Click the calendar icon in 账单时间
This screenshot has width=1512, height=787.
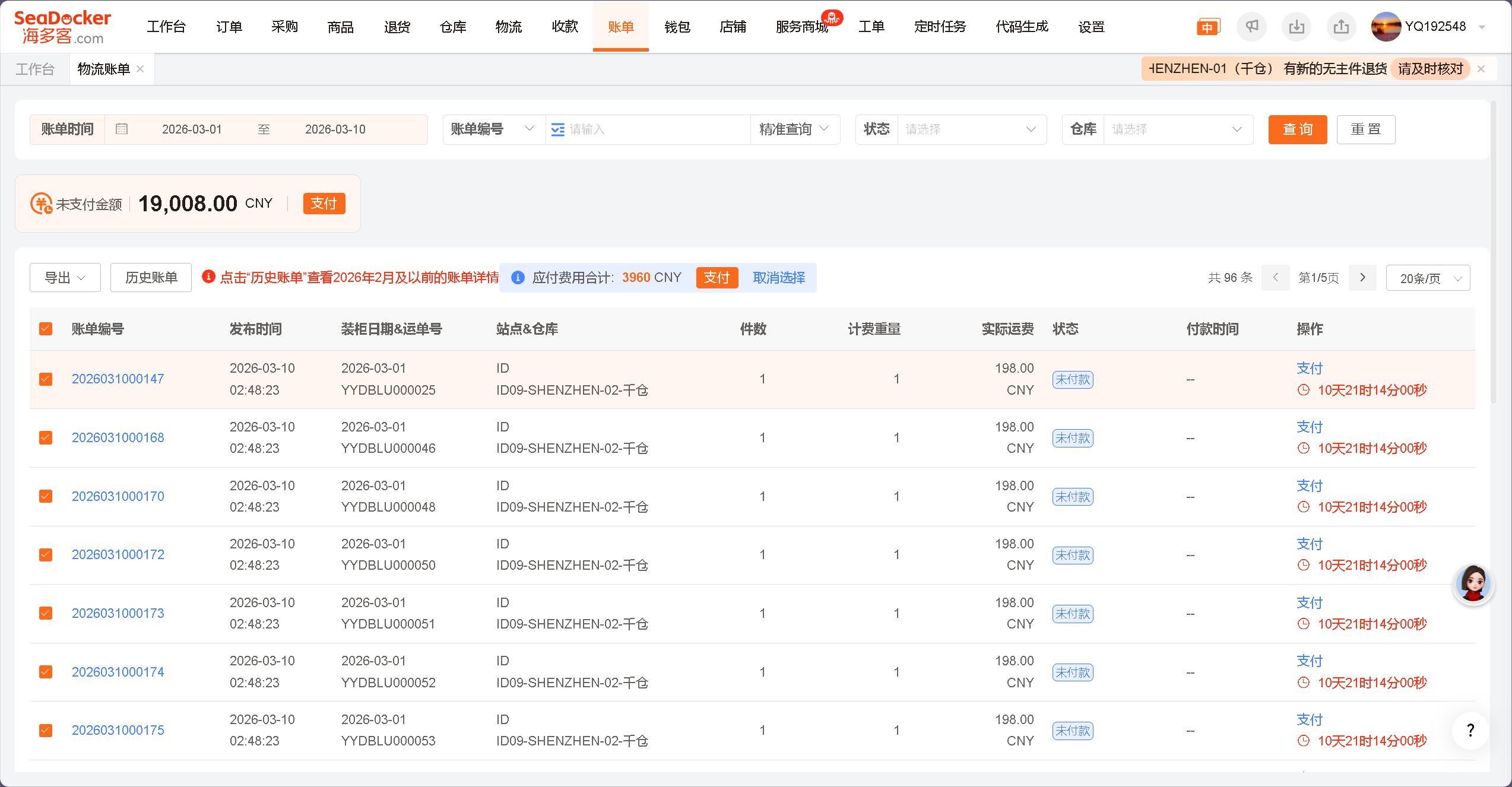click(122, 129)
